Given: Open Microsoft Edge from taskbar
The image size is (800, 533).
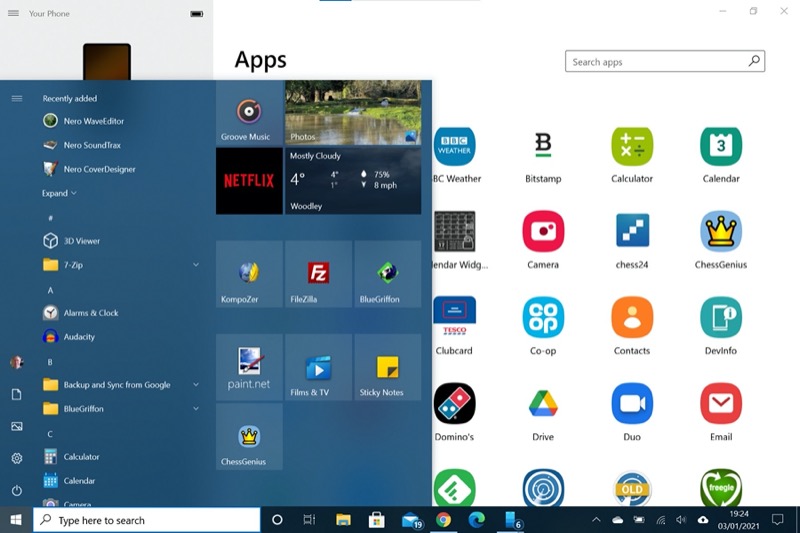Looking at the screenshot, I should click(477, 520).
